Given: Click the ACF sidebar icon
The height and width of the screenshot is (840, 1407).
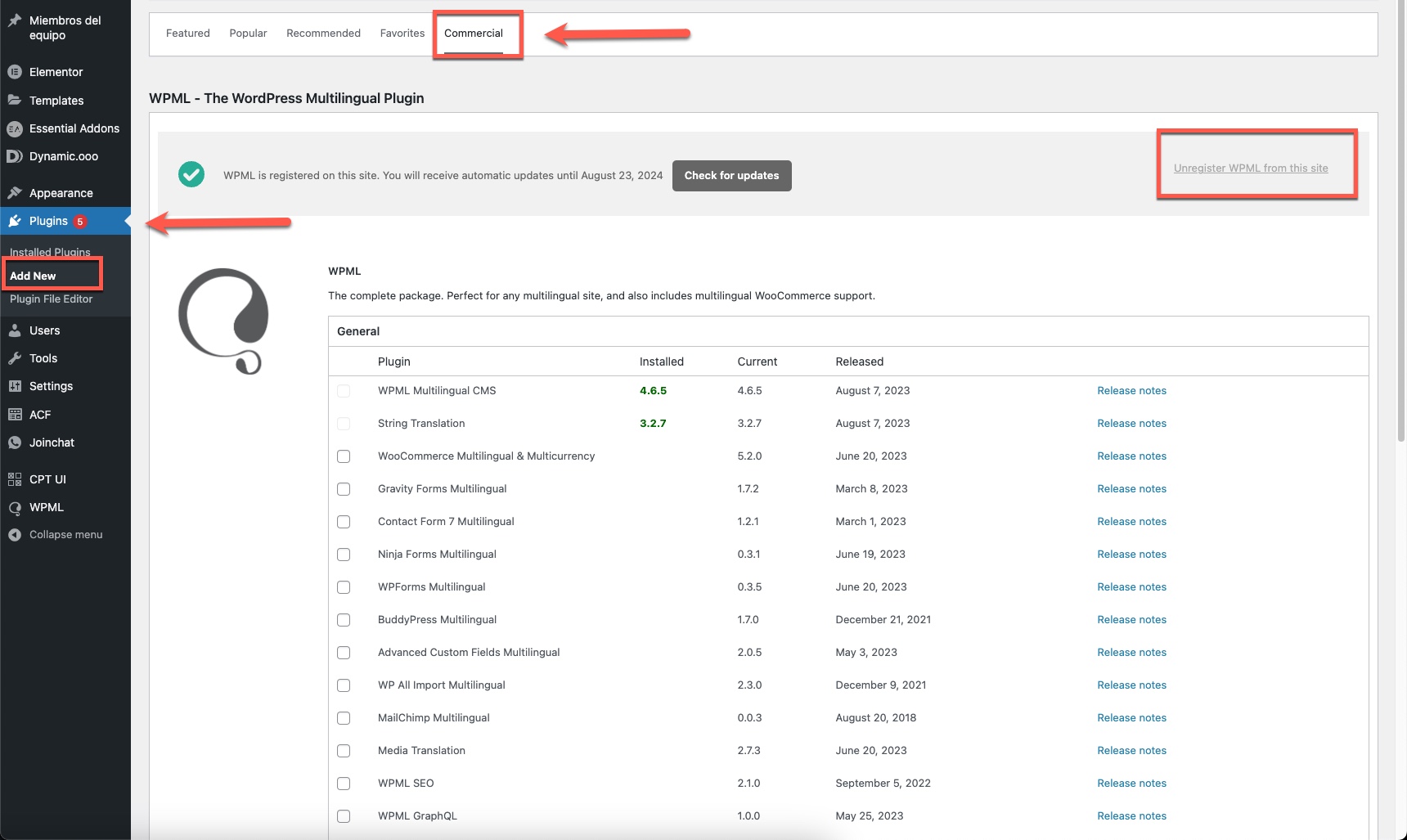Looking at the screenshot, I should 14,415.
